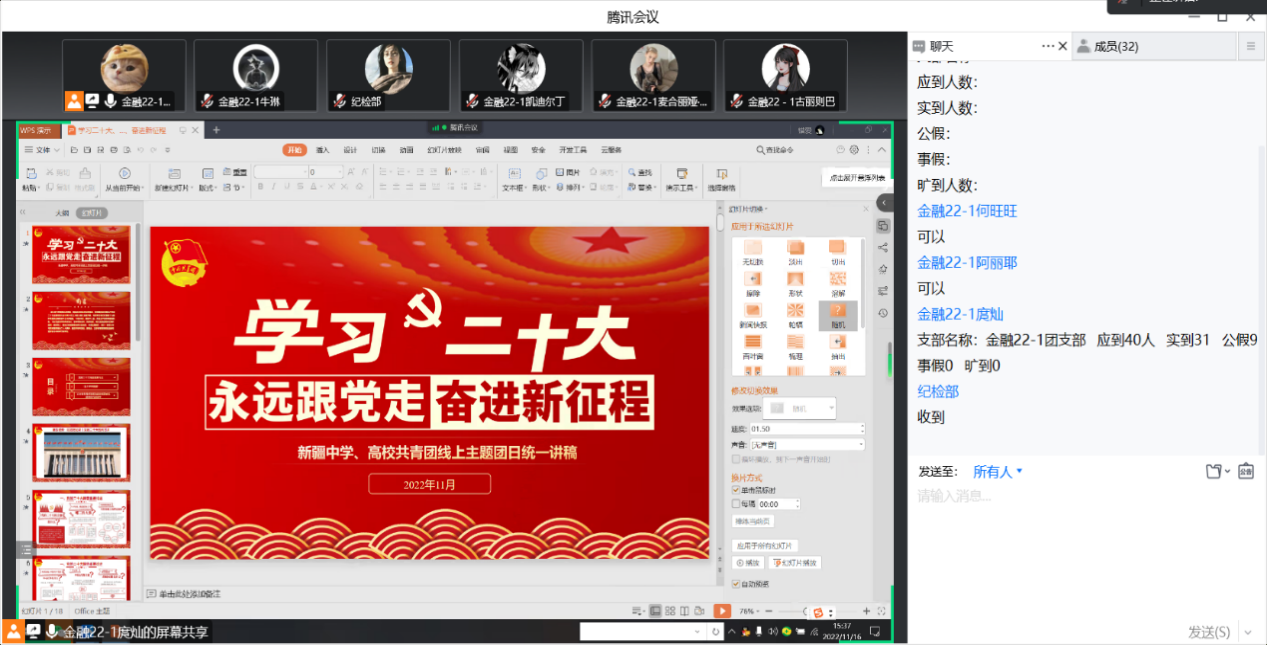1267x645 pixels.
Task: Click the orange slideshow play button in status bar
Action: coord(722,611)
